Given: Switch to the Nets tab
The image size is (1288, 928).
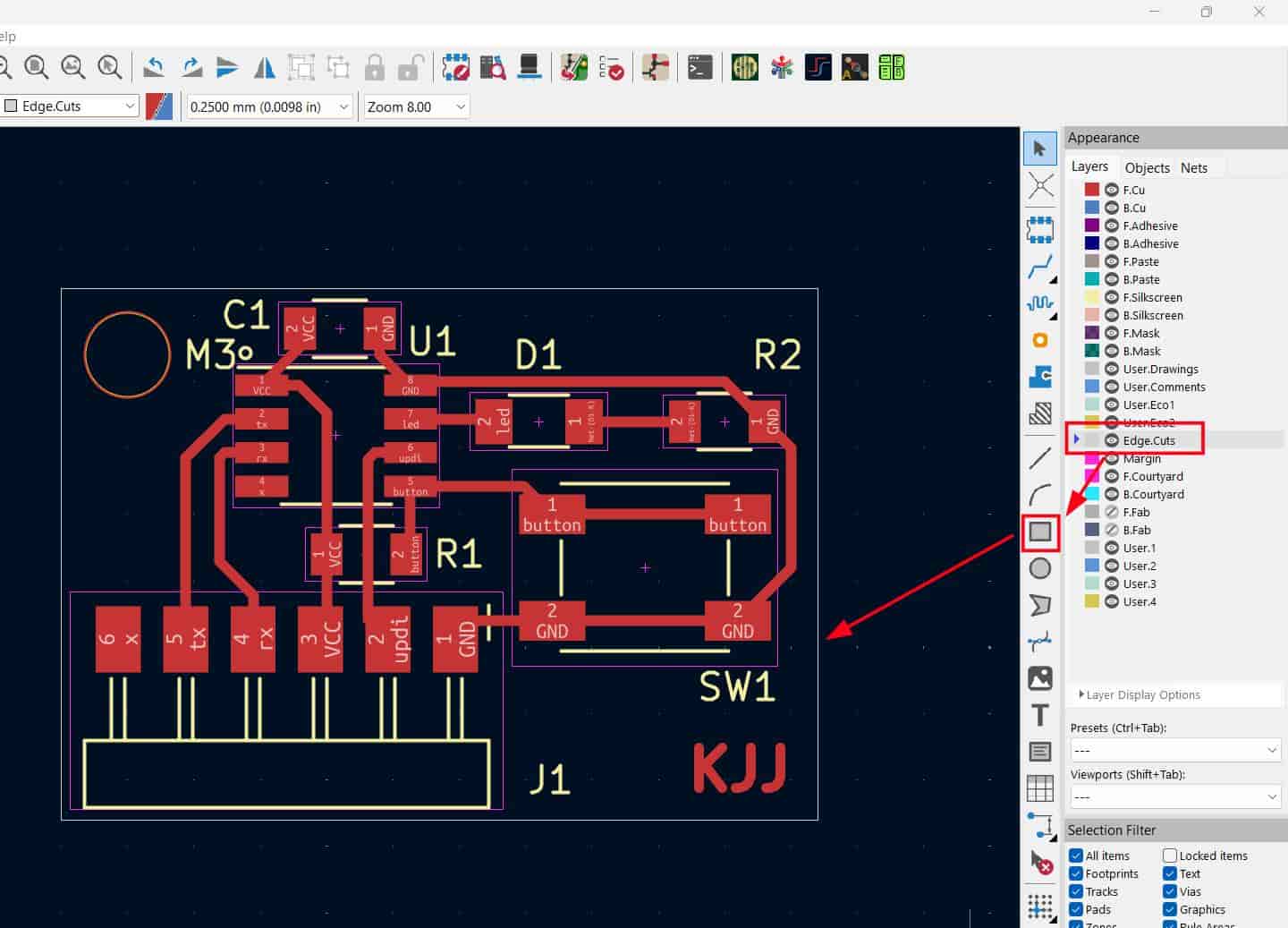Looking at the screenshot, I should coord(1193,167).
